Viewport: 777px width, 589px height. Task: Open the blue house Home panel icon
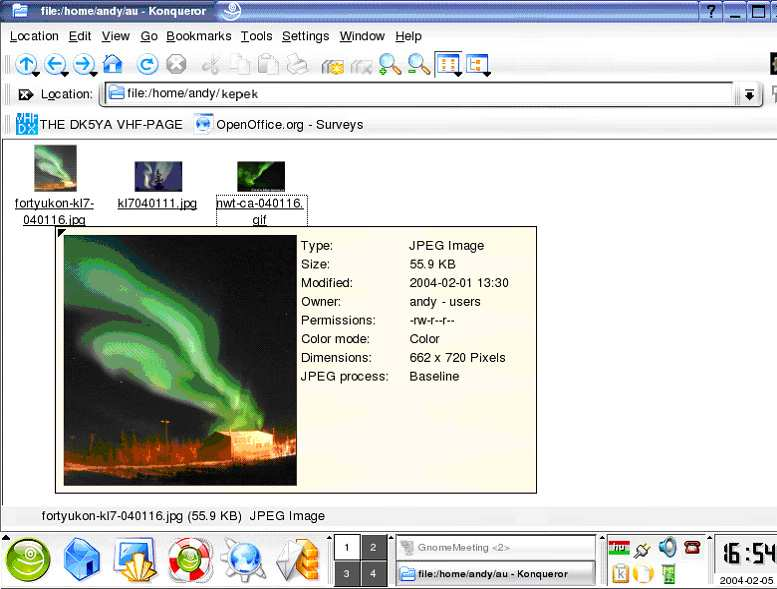pyautogui.click(x=82, y=560)
